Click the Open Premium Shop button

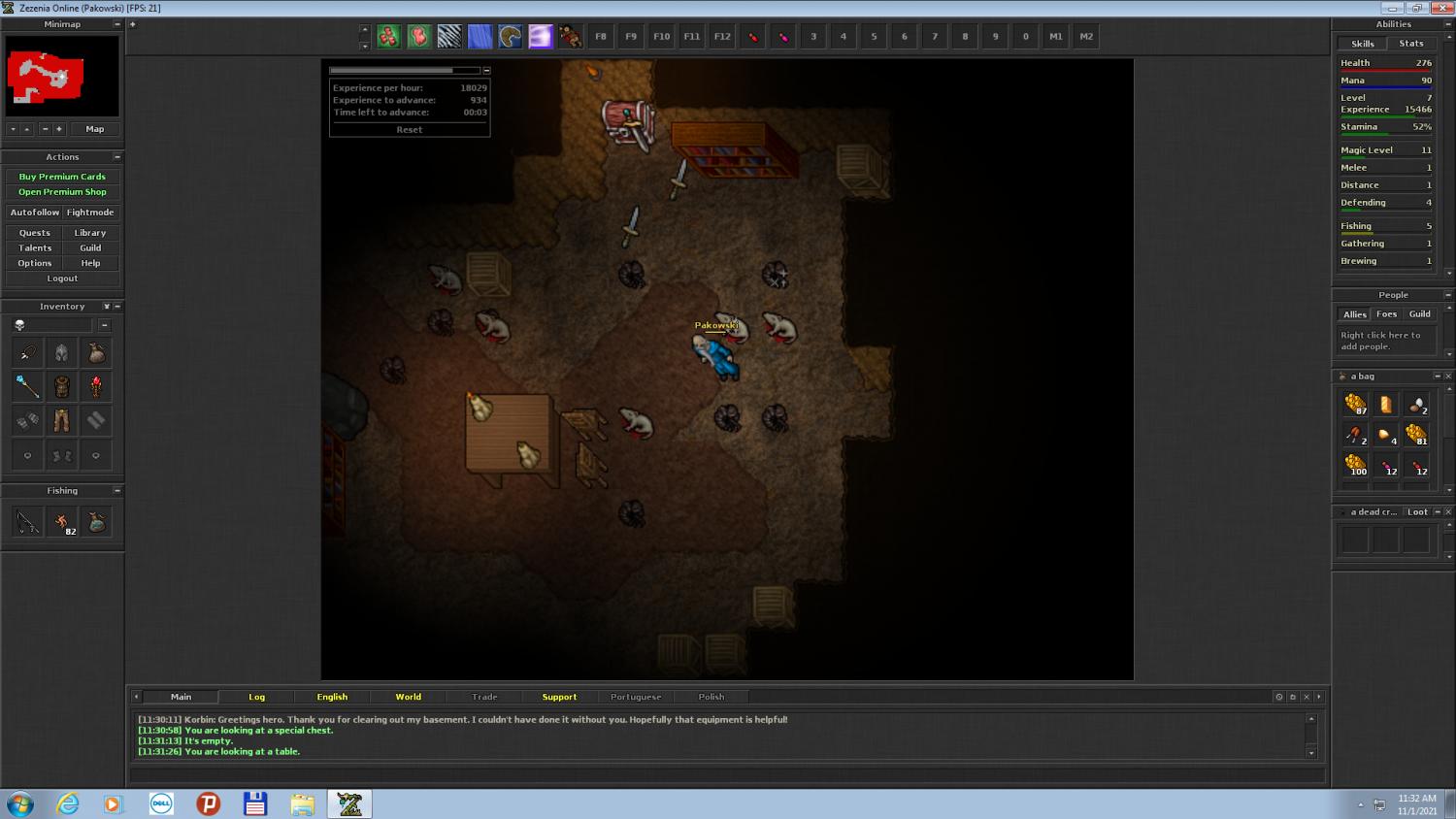[62, 192]
